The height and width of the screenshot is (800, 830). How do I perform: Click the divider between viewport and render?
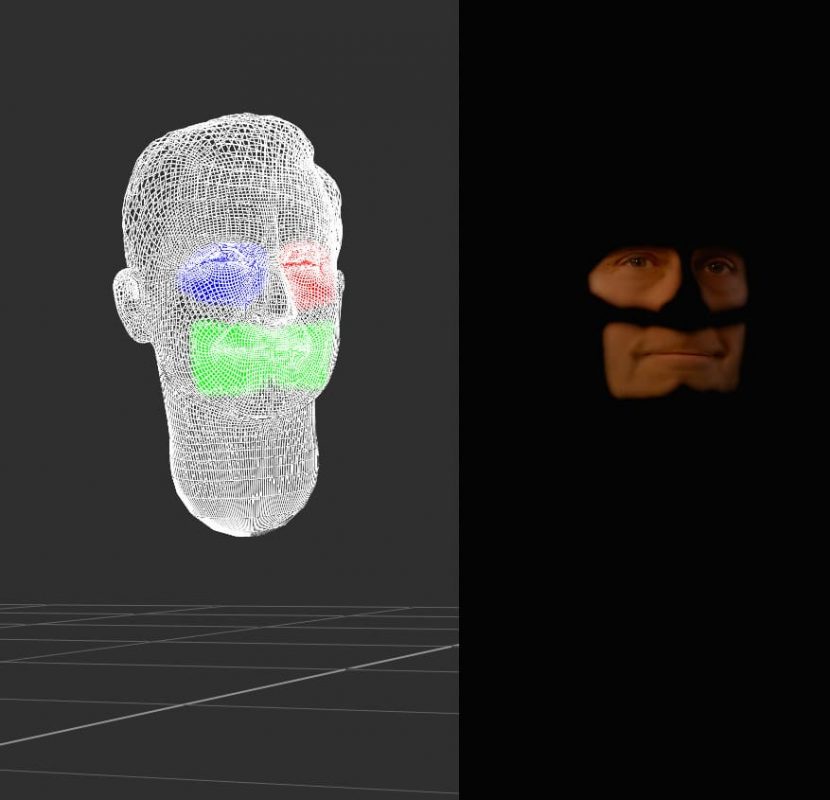[x=459, y=400]
